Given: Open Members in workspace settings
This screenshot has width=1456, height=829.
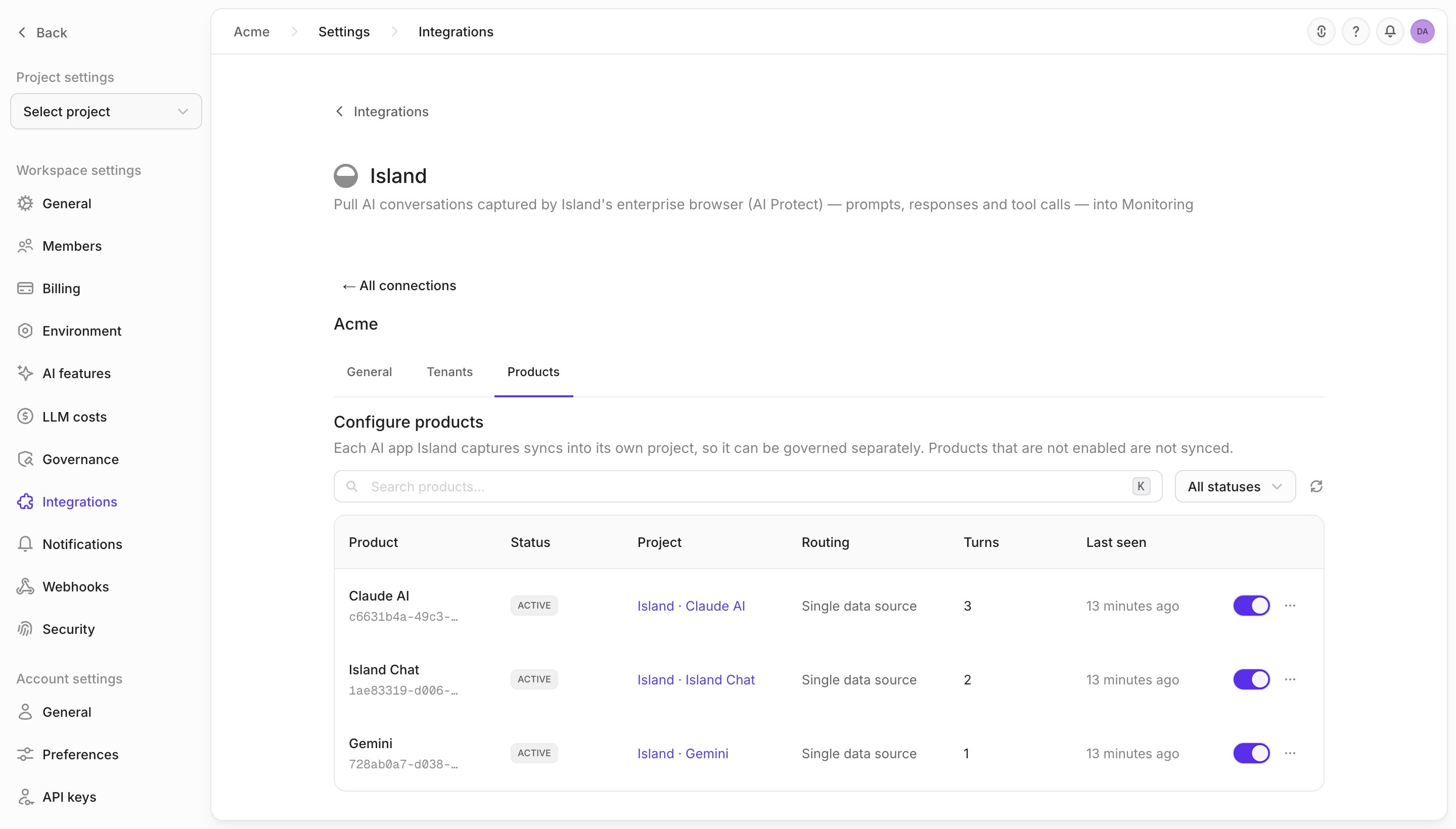Looking at the screenshot, I should point(72,246).
